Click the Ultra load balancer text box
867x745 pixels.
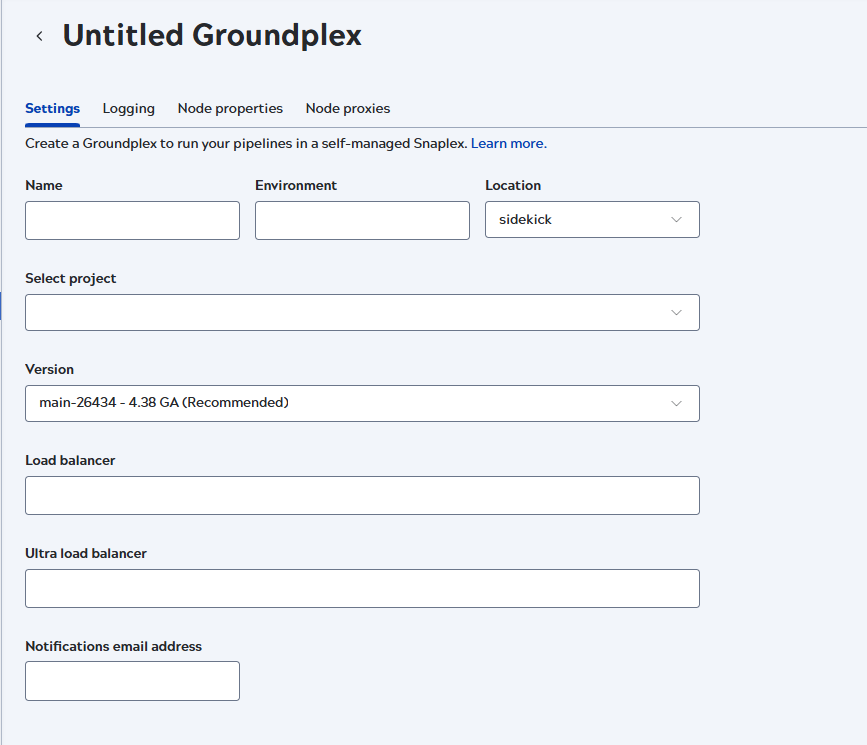(361, 589)
